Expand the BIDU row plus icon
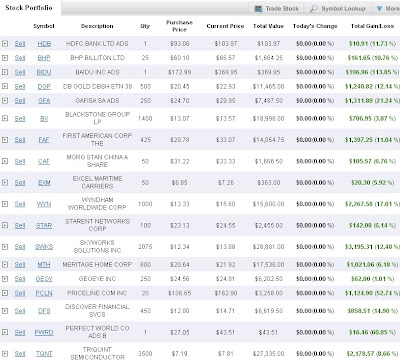The height and width of the screenshot is (362, 400). point(5,72)
